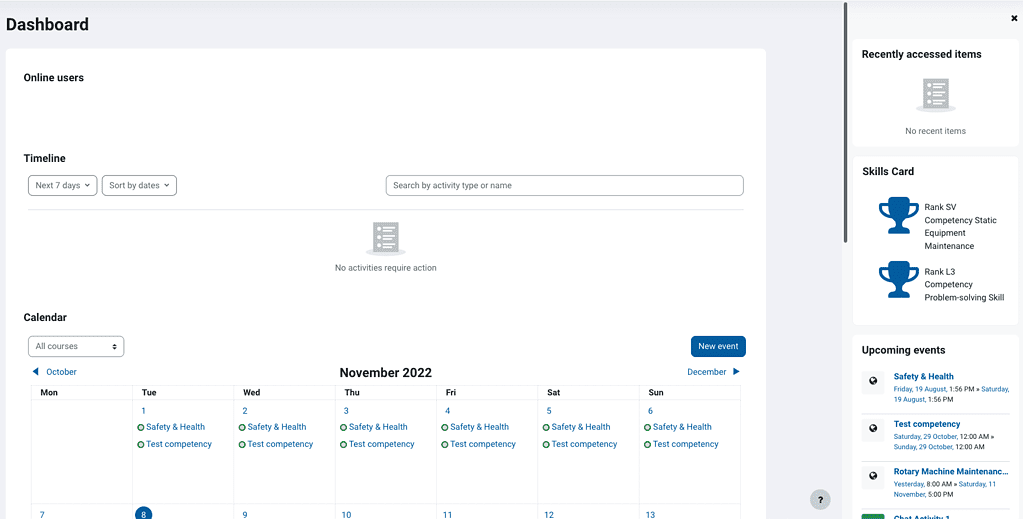Open Safety & Health event on Saturday 5

[581, 427]
